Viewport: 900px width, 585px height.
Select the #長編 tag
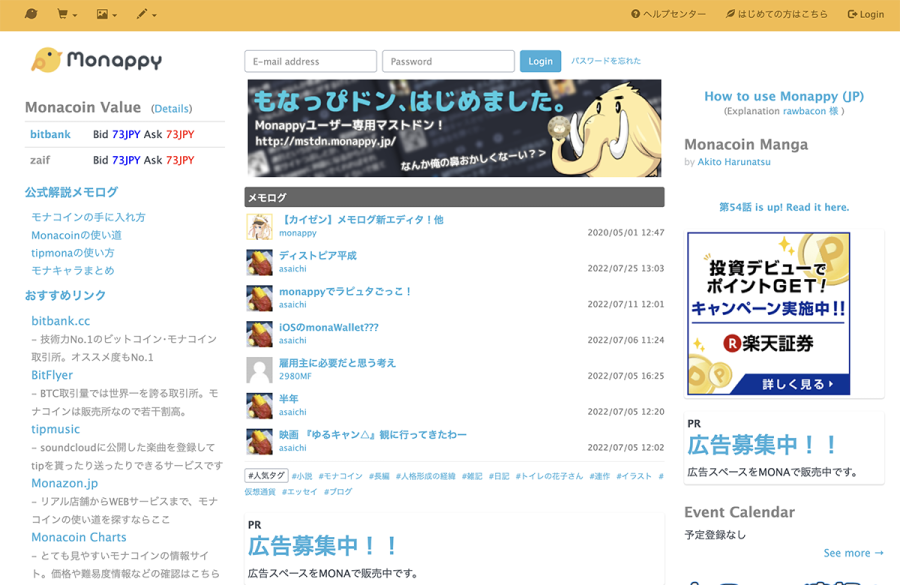tap(379, 476)
